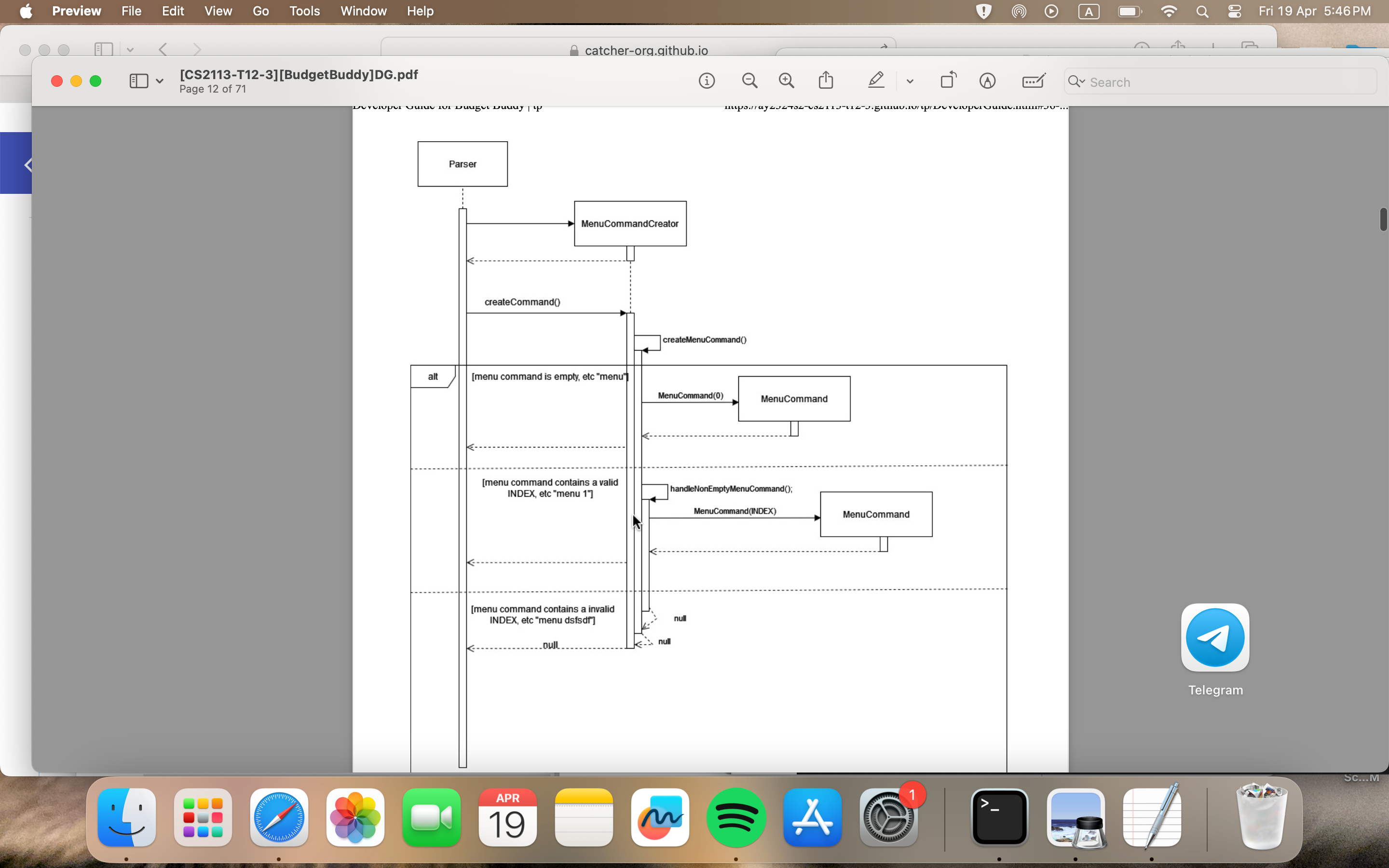The image size is (1389, 868).
Task: Zoom in using the magnifier plus icon
Action: (x=786, y=81)
